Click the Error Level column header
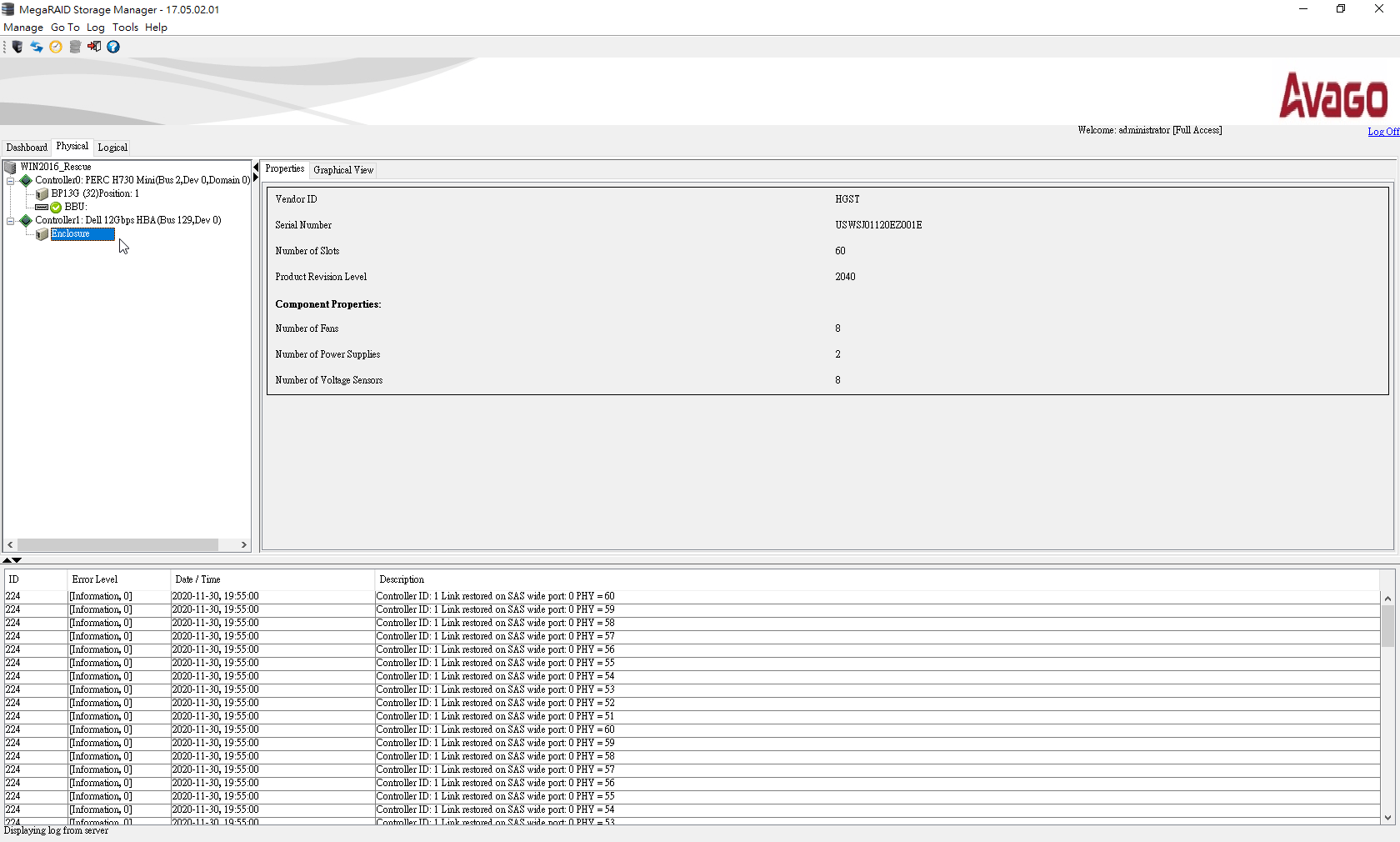The image size is (1400, 842). 118,579
